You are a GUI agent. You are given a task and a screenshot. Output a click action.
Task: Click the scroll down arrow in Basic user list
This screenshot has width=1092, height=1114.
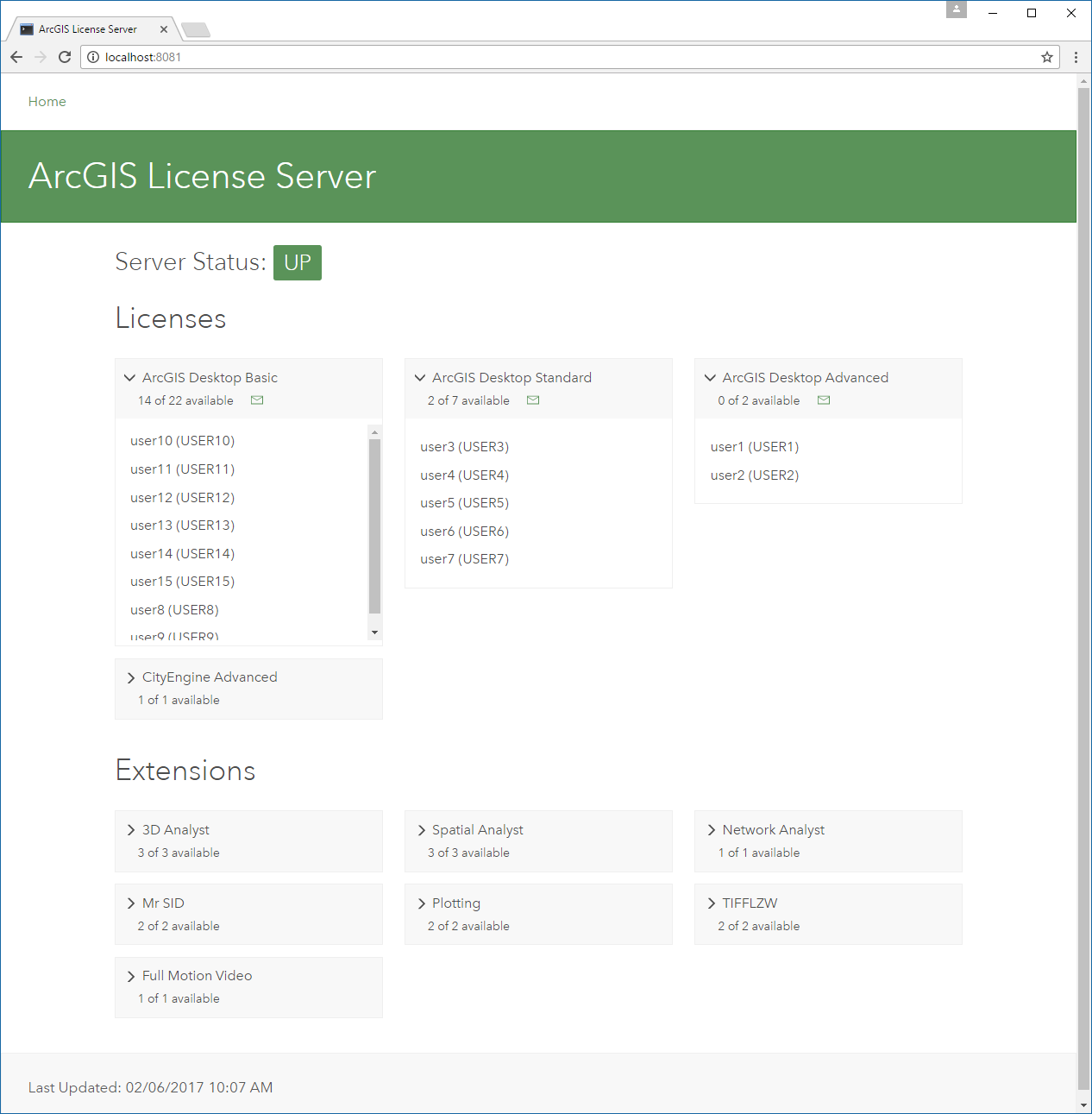374,633
